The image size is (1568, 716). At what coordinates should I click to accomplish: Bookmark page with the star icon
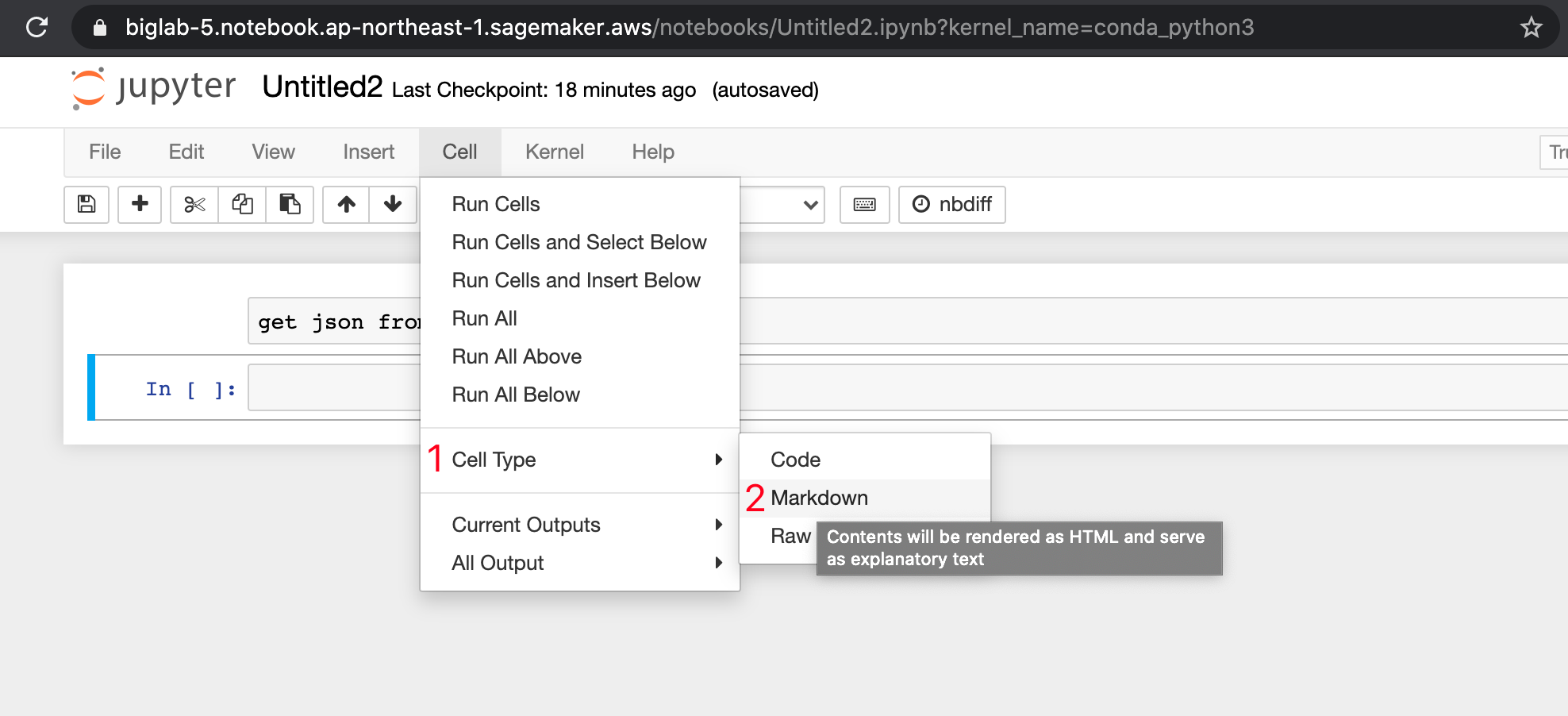click(1531, 28)
